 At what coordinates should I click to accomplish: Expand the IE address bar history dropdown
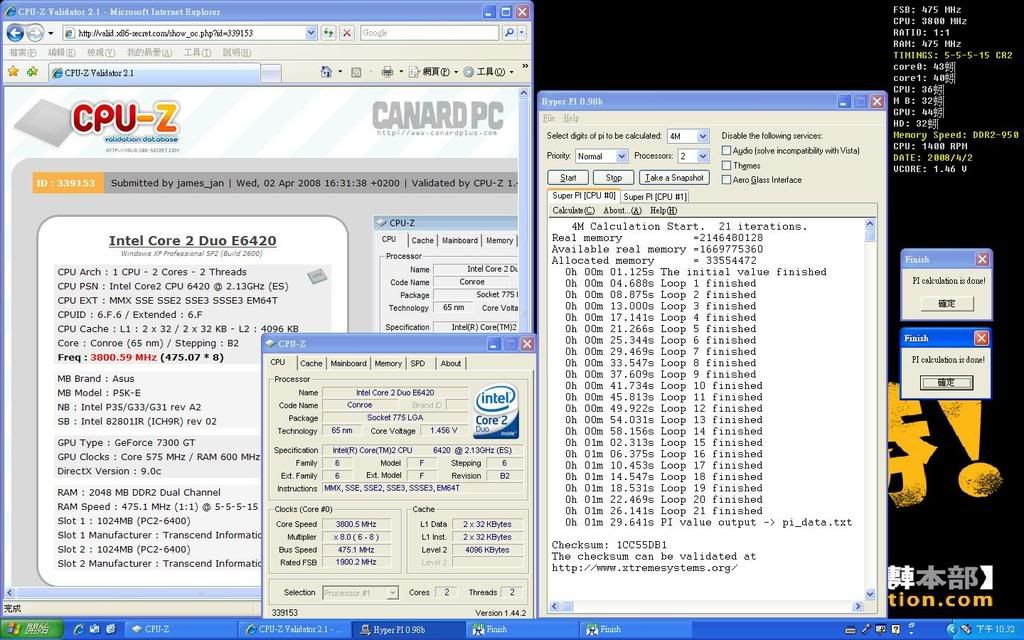312,33
